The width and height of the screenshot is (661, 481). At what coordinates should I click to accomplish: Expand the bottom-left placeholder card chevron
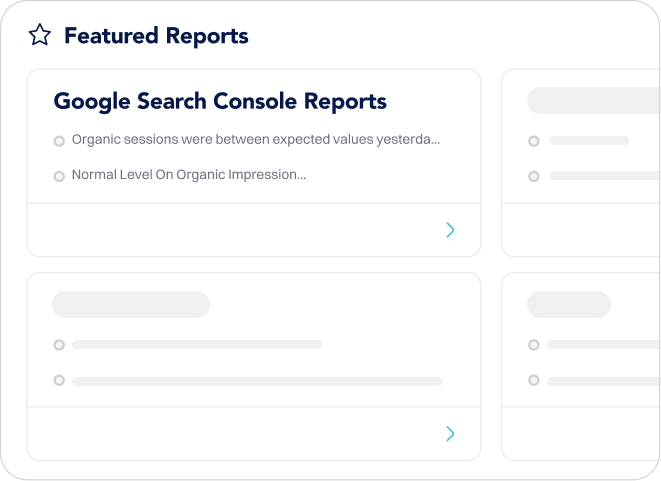[x=450, y=433]
